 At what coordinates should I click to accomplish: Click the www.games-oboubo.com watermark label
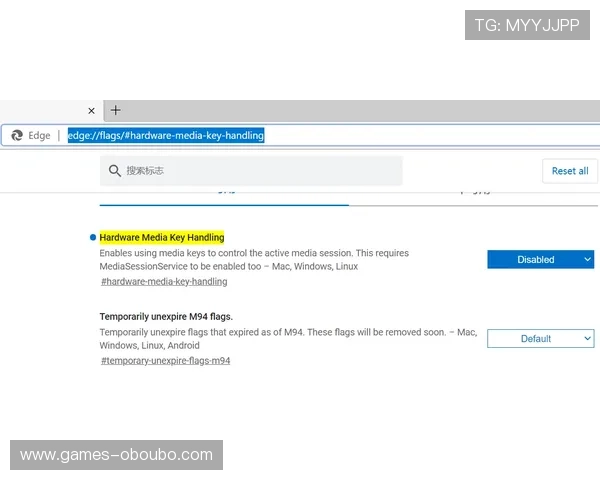click(x=116, y=455)
